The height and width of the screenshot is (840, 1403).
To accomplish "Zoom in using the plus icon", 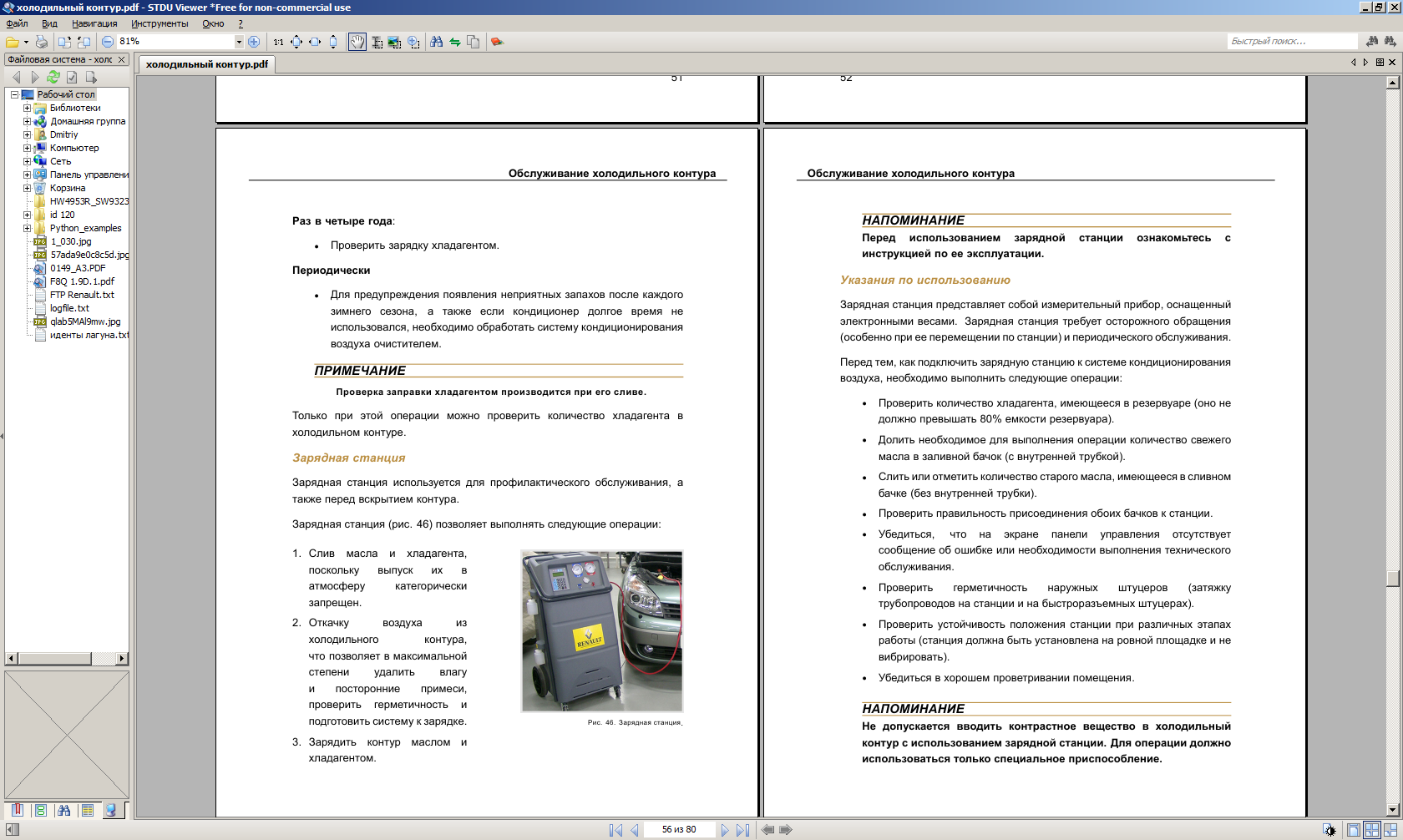I will point(254,42).
